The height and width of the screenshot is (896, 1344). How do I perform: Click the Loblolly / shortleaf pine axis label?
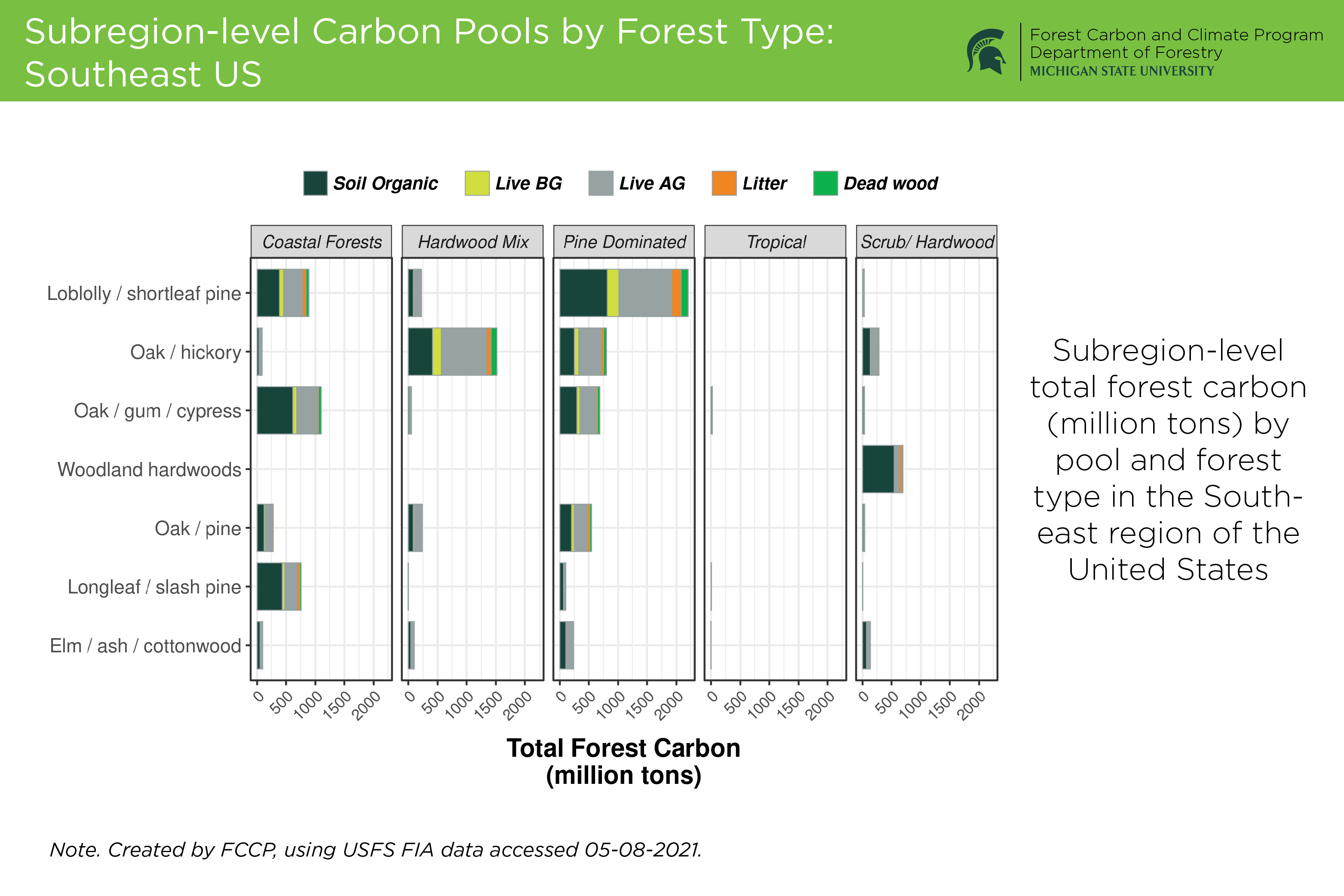[x=144, y=293]
